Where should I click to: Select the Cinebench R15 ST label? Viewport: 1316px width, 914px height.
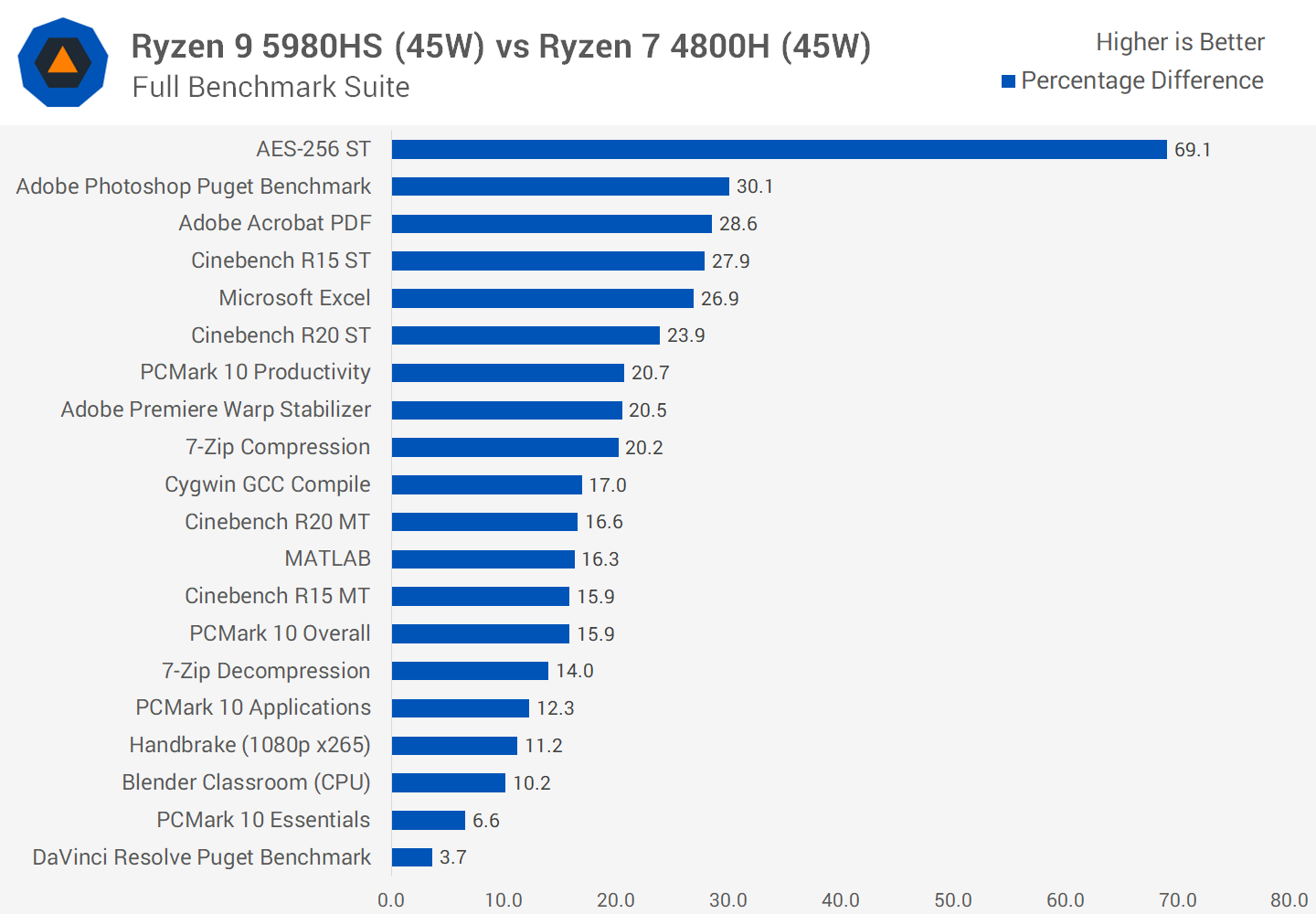pyautogui.click(x=281, y=260)
